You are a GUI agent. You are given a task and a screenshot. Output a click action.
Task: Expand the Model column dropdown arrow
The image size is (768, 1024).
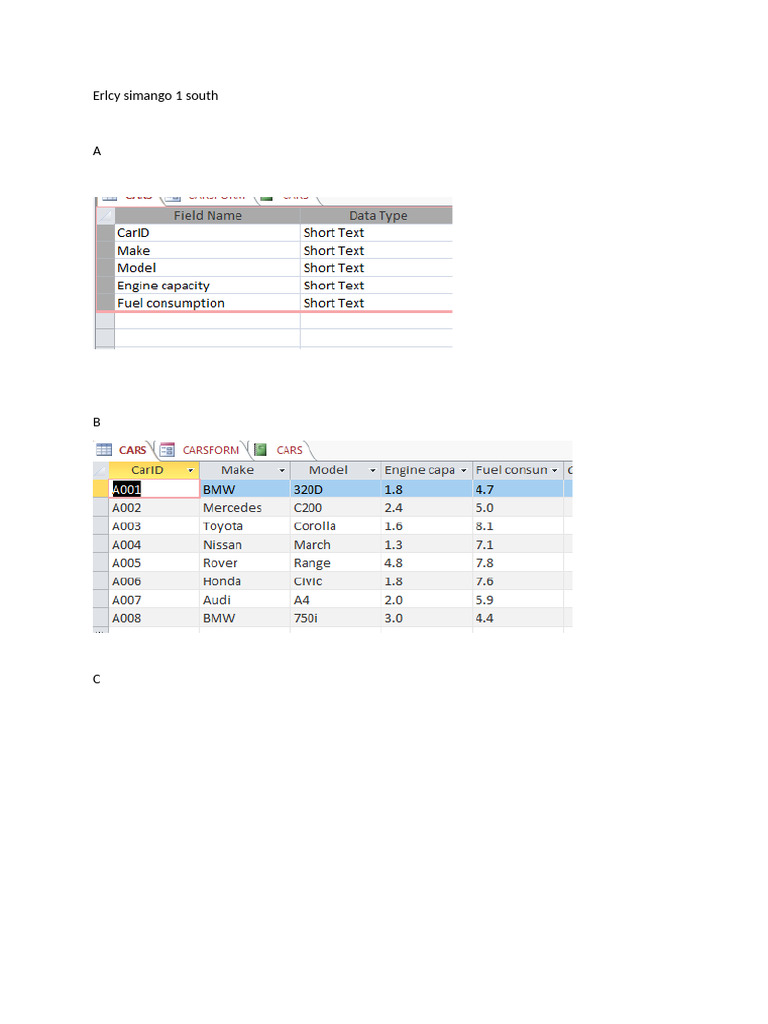click(x=373, y=470)
